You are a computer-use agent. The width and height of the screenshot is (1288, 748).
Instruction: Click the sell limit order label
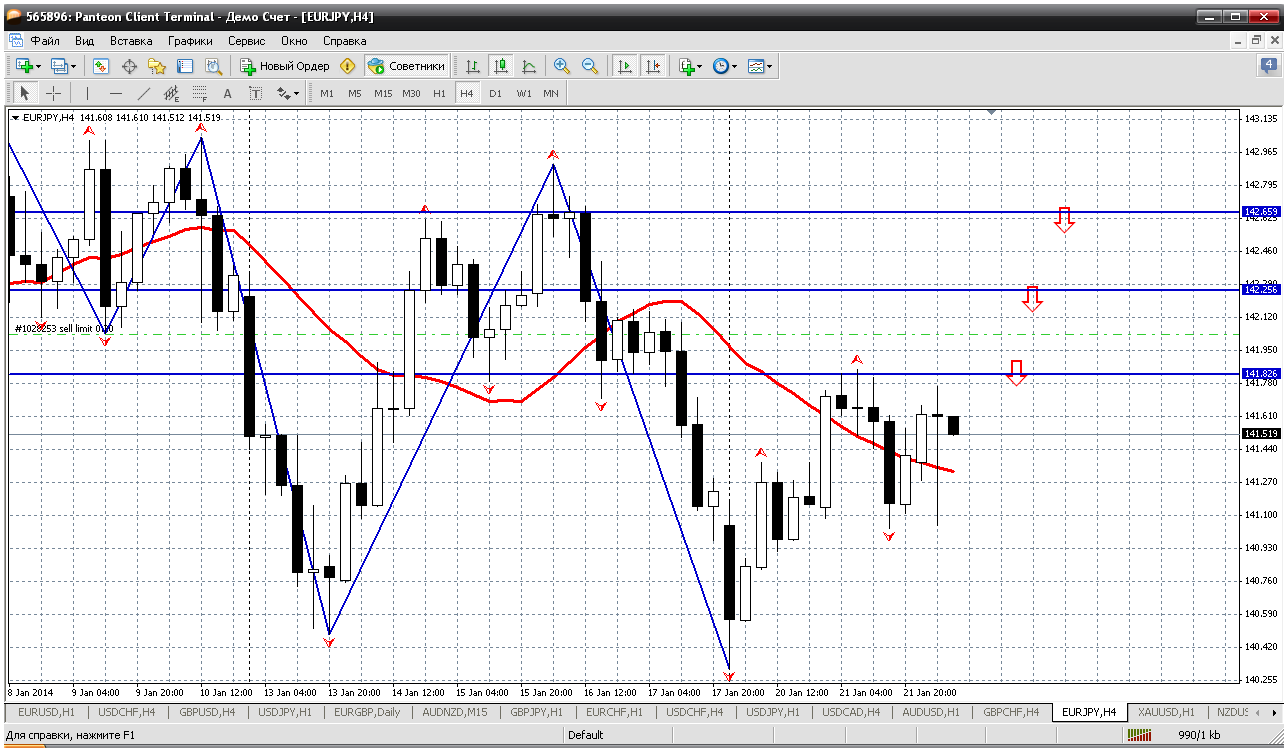point(64,328)
